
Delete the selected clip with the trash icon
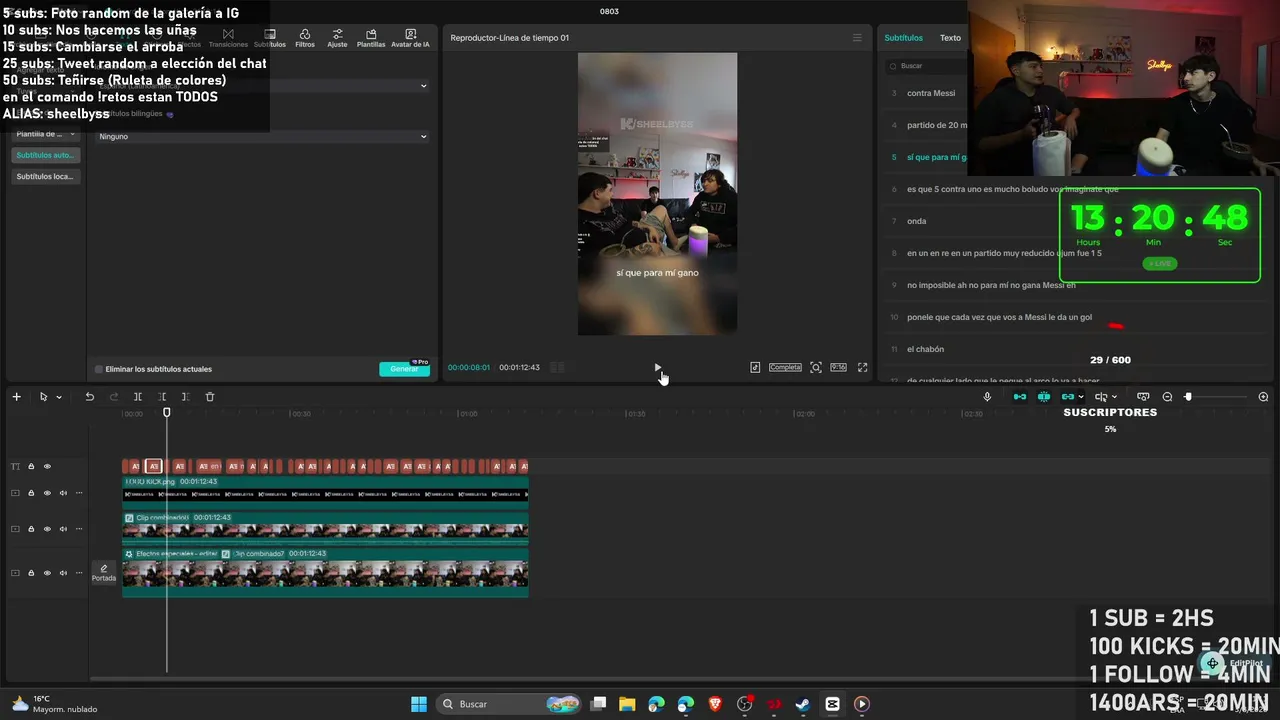pyautogui.click(x=210, y=397)
